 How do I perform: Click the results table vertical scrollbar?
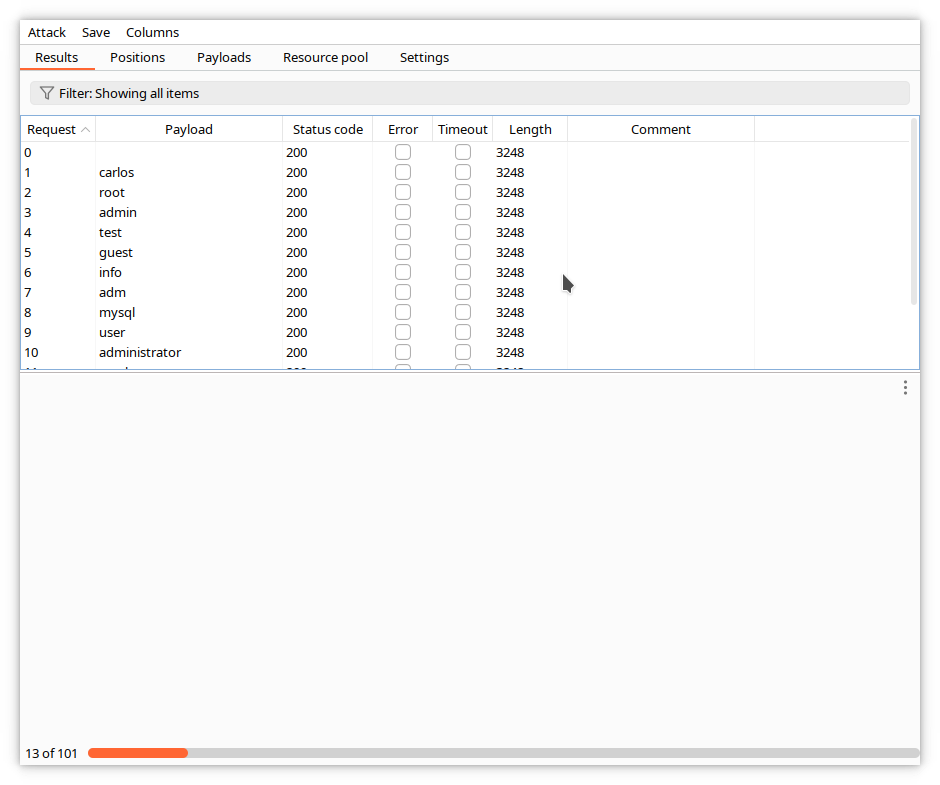(914, 212)
